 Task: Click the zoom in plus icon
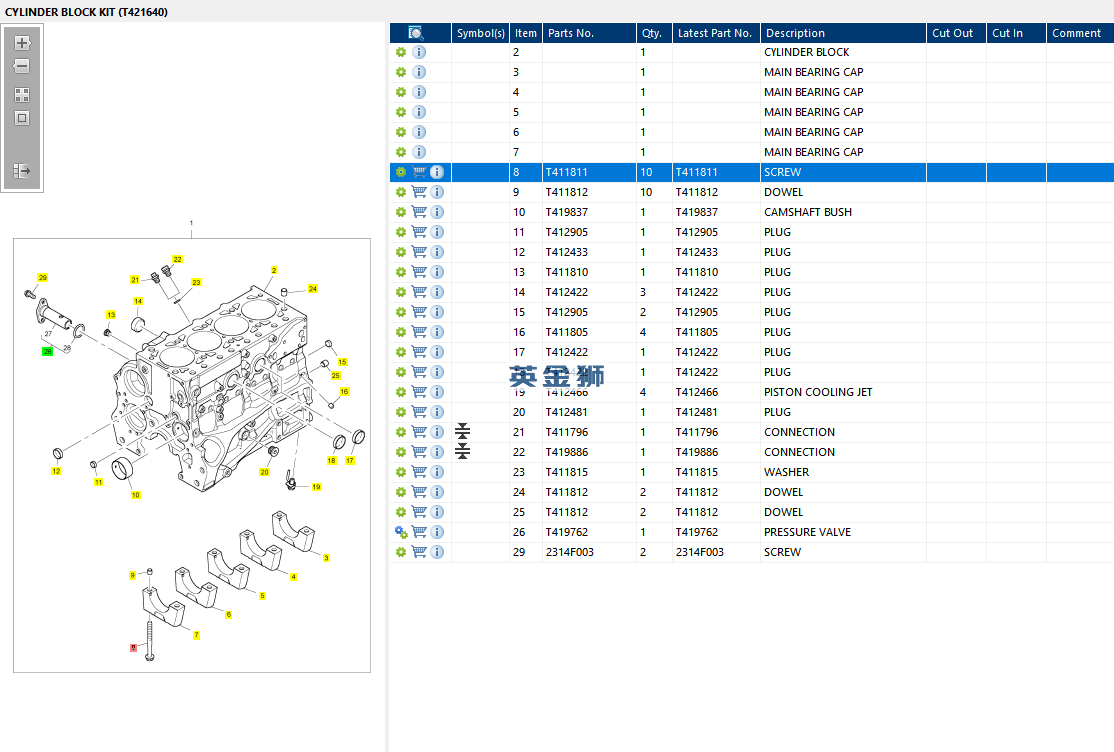[22, 43]
